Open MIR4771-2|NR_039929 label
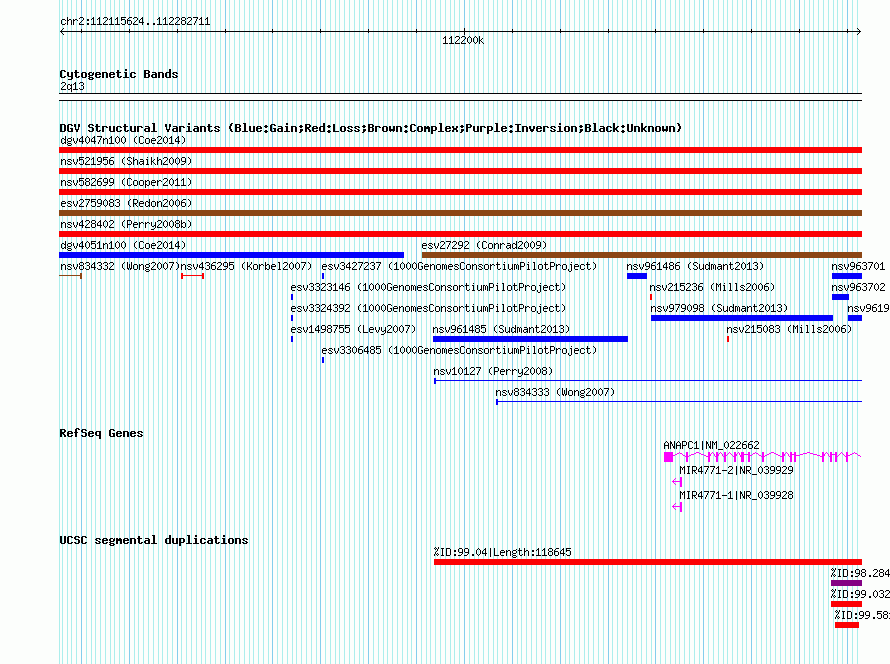The height and width of the screenshot is (664, 890). point(736,470)
